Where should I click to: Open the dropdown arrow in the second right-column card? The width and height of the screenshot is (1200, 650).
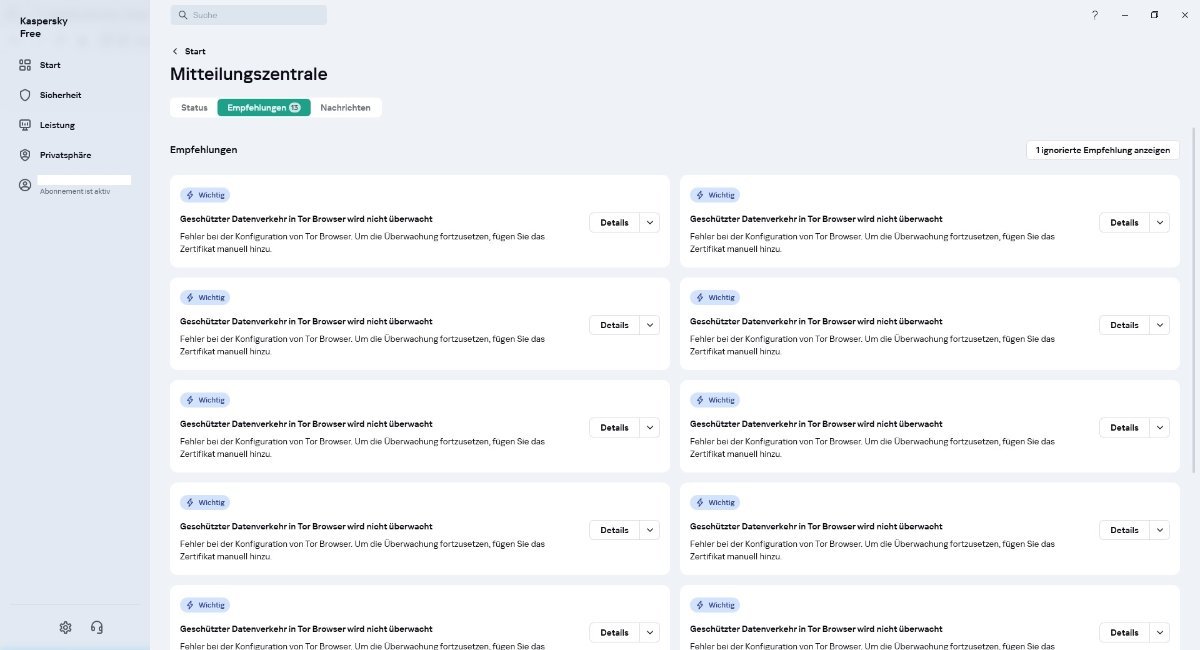click(x=1160, y=325)
